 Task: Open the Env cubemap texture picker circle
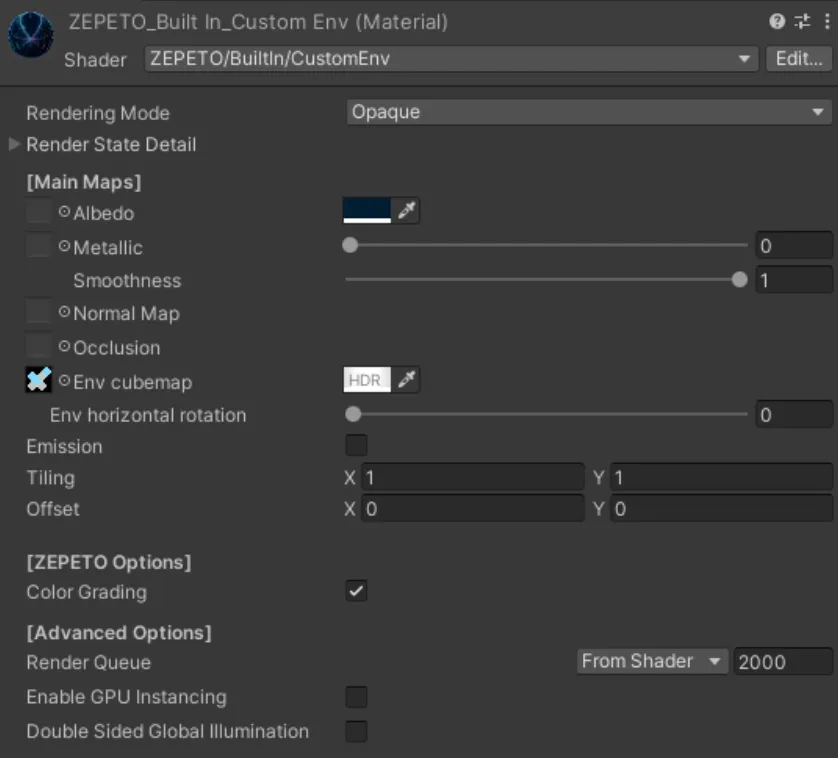(64, 381)
